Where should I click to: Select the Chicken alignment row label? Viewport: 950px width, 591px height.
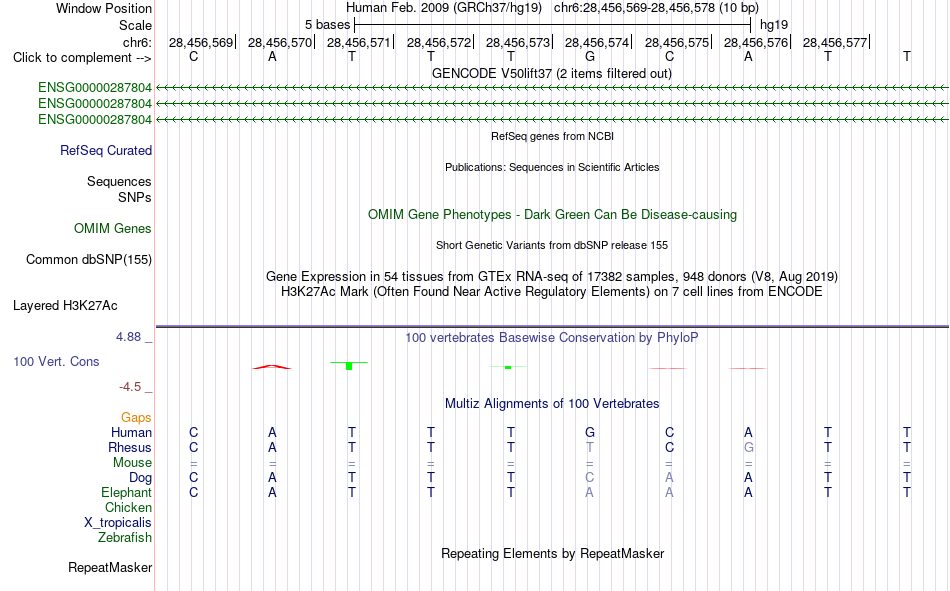(x=128, y=507)
